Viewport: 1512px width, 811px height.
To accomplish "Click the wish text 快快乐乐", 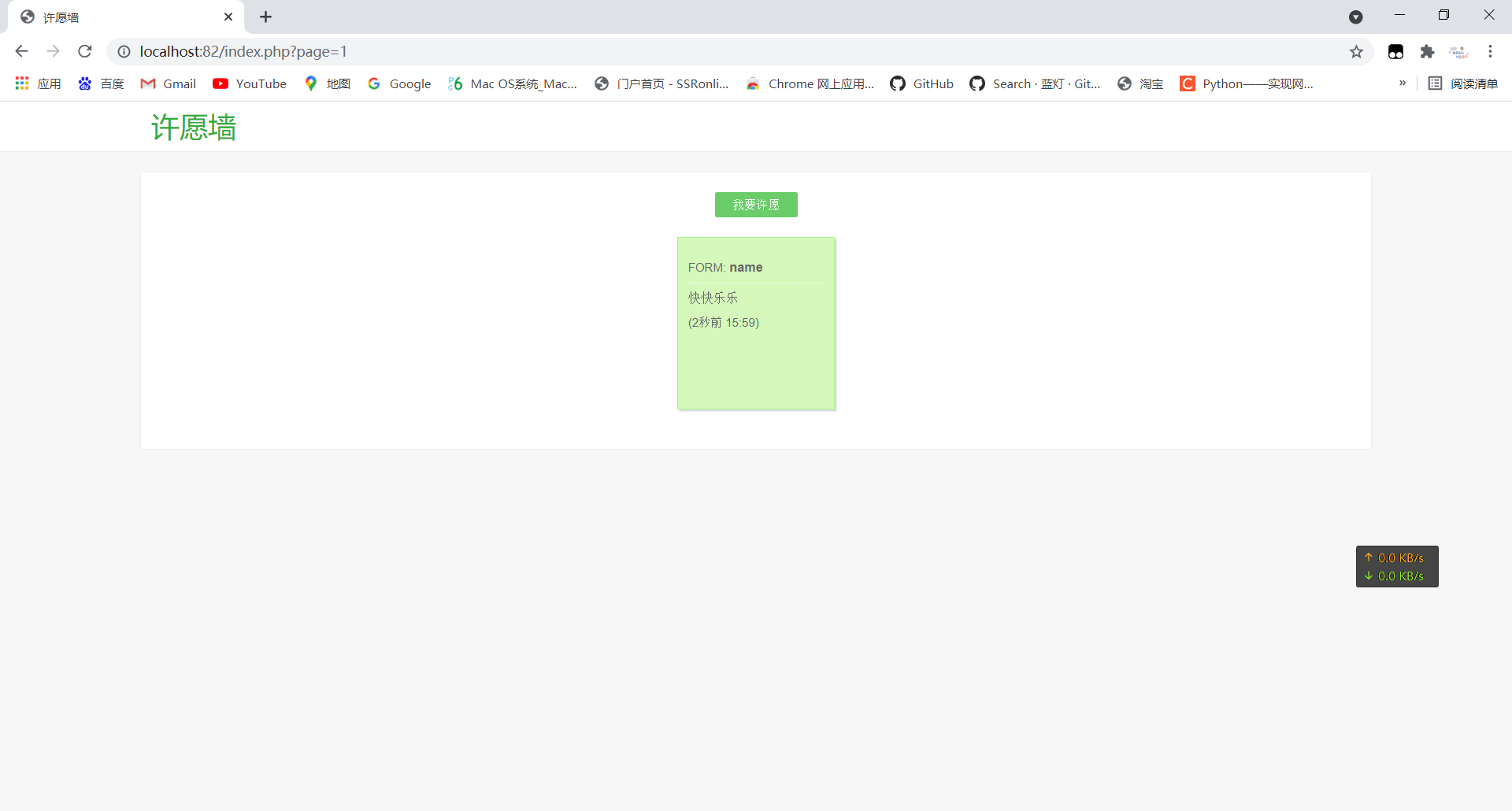I will tap(713, 298).
